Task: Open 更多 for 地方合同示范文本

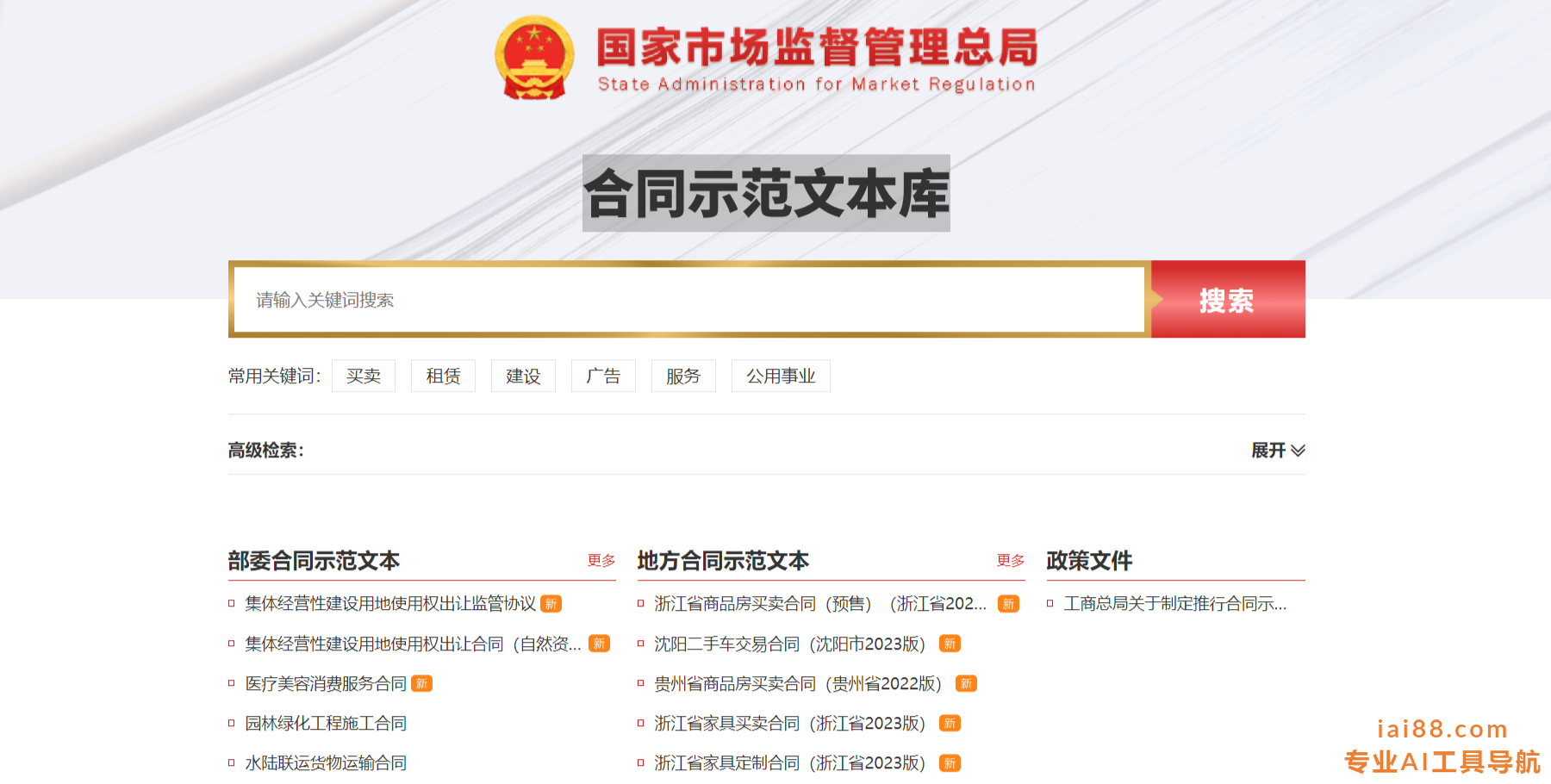Action: 1010,561
